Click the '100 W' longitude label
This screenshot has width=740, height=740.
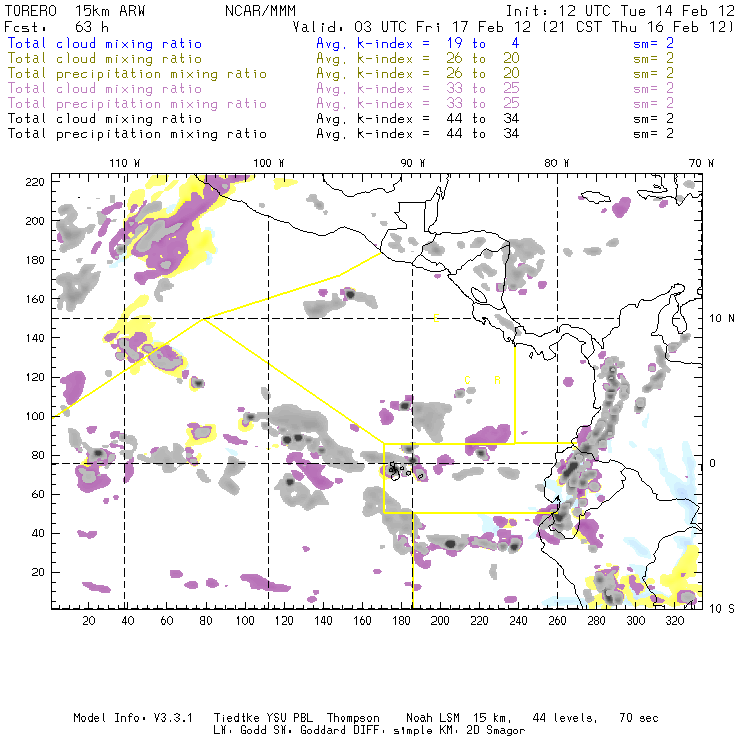click(269, 163)
